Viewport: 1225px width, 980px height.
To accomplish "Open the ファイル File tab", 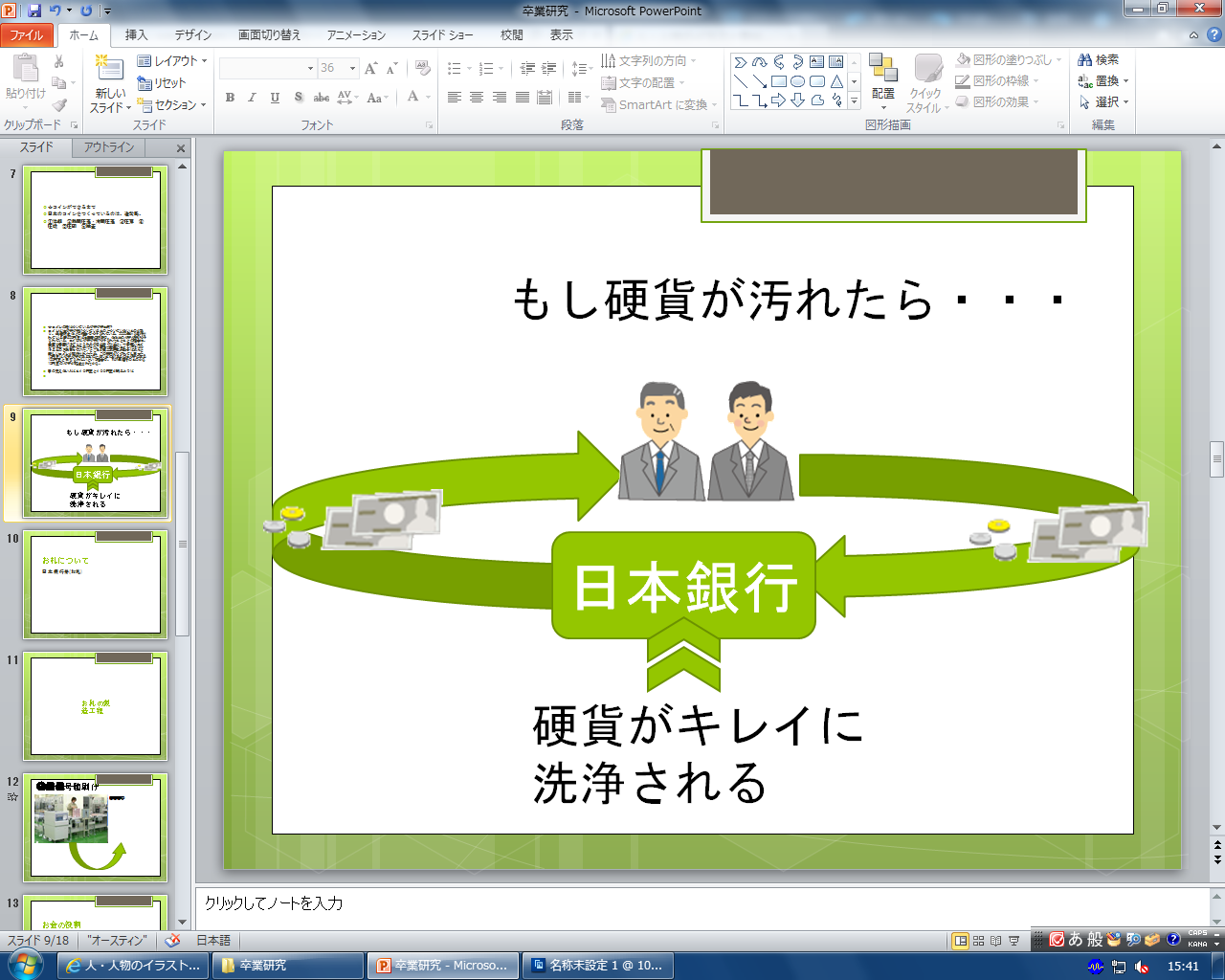I will coord(27,34).
